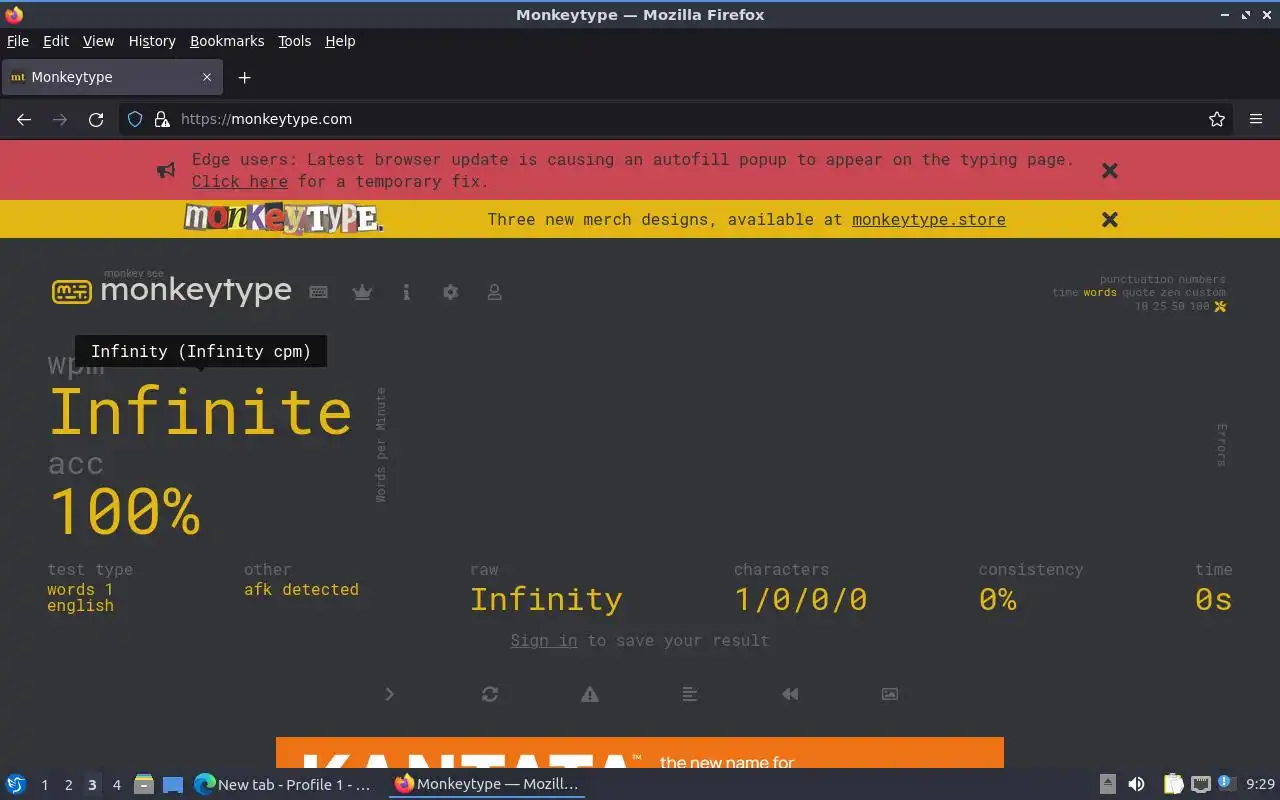Select the custom test mode

[1205, 293]
